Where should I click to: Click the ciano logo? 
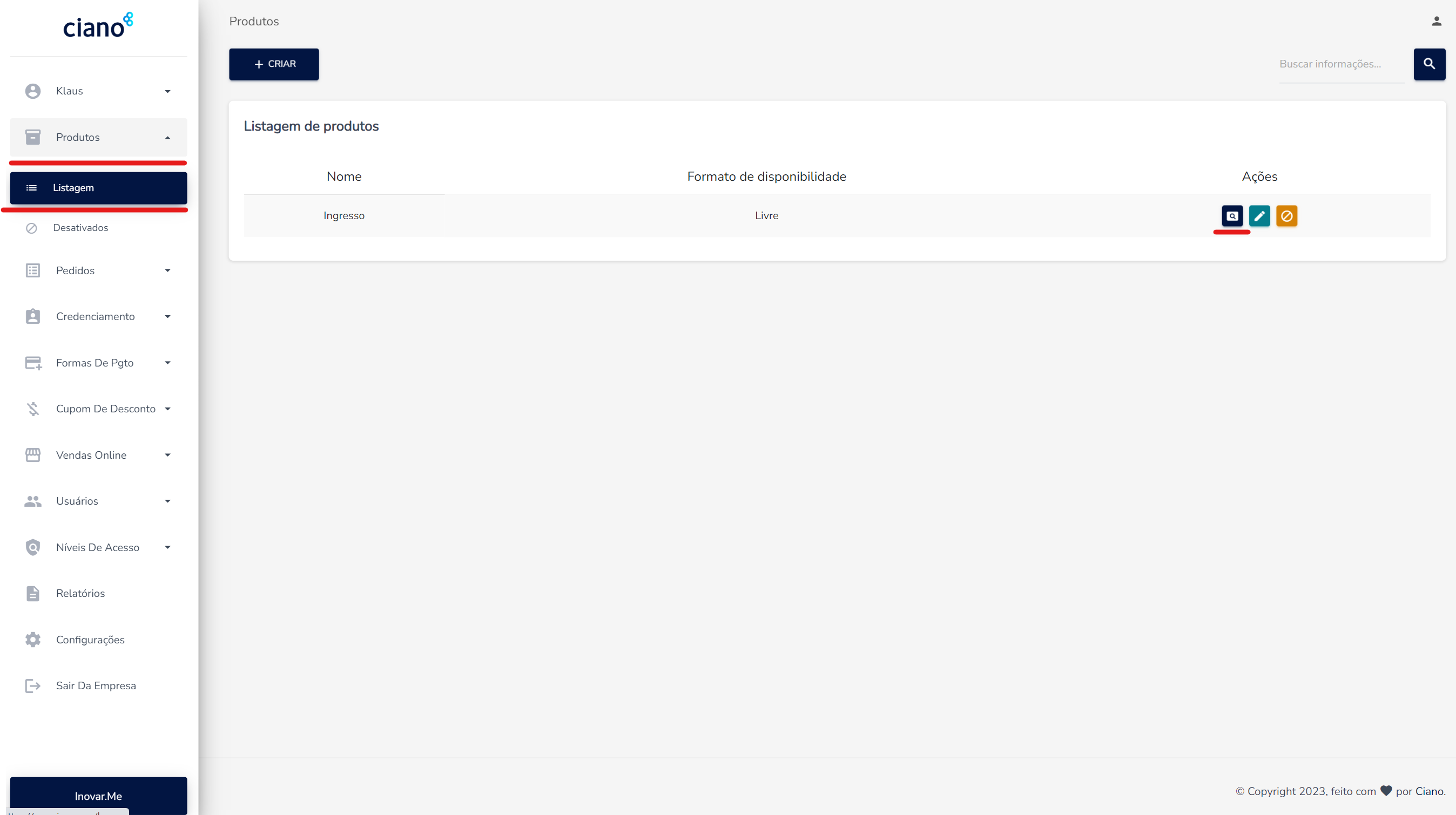click(x=98, y=26)
